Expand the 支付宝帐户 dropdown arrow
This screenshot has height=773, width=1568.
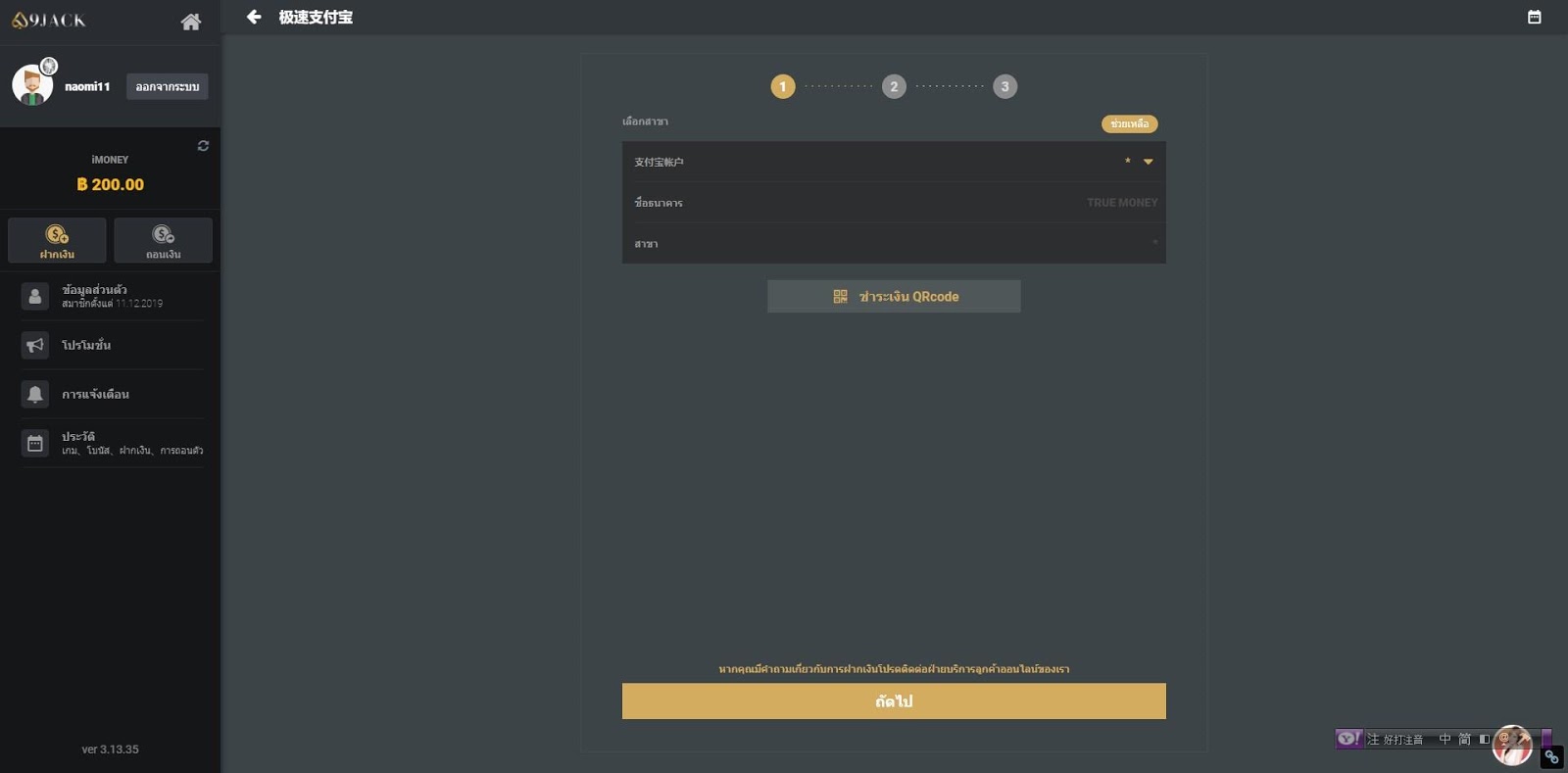tap(1149, 162)
